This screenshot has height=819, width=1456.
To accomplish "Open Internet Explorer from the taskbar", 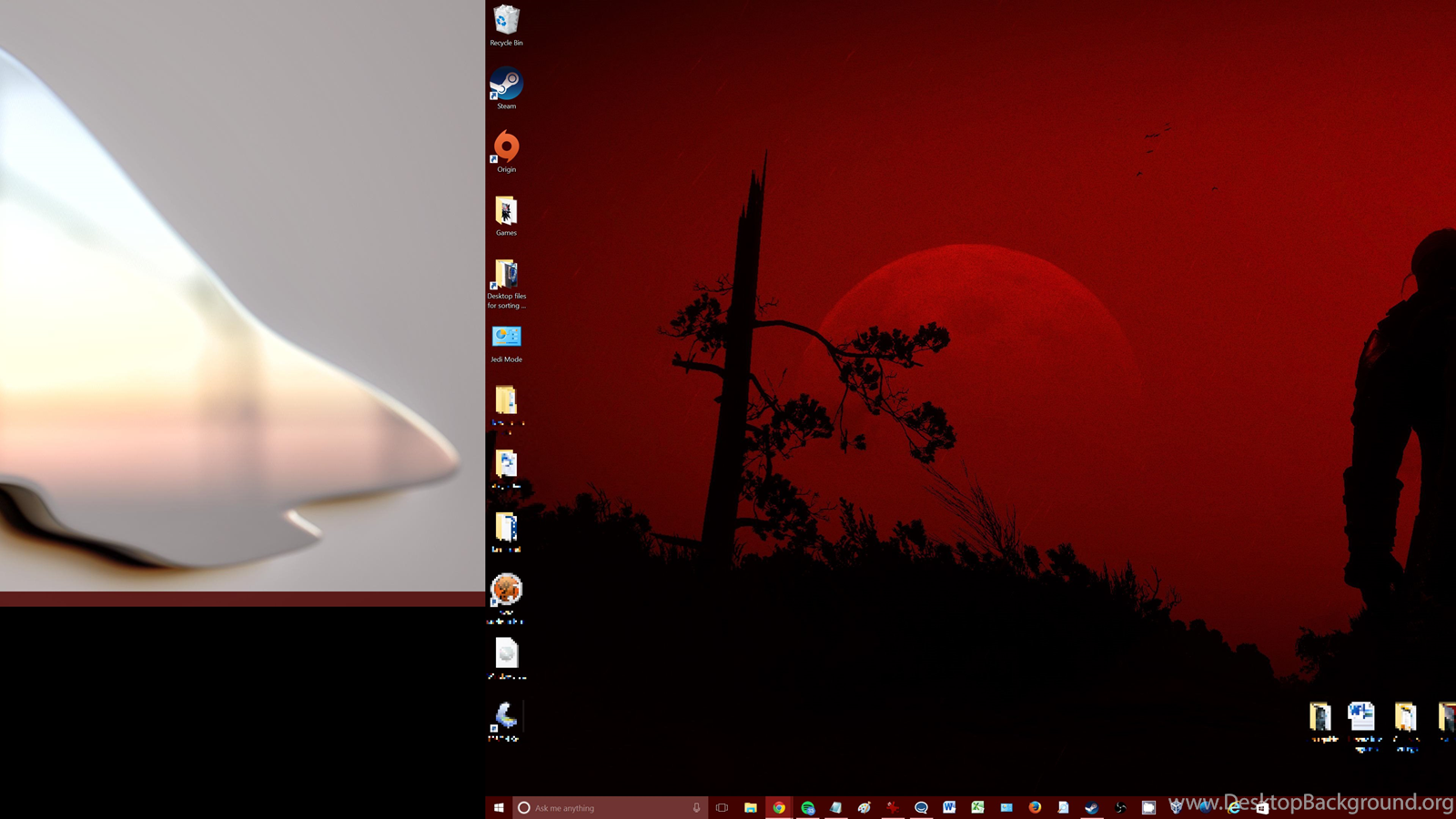I will tap(1234, 807).
